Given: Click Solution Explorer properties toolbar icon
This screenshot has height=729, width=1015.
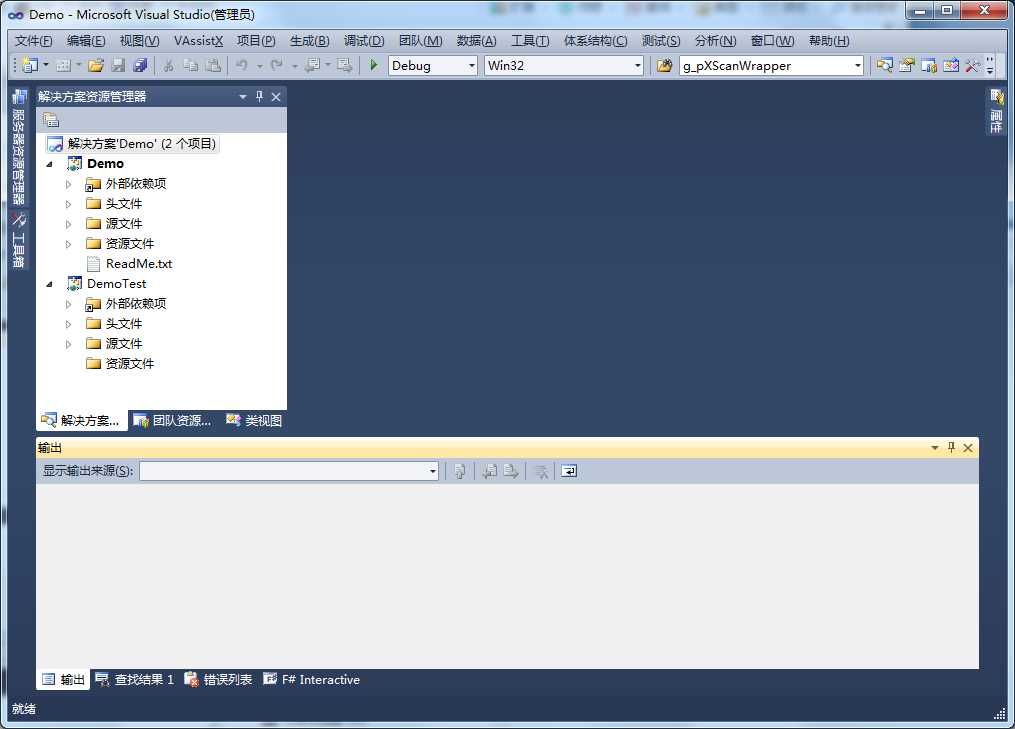Looking at the screenshot, I should [50, 120].
